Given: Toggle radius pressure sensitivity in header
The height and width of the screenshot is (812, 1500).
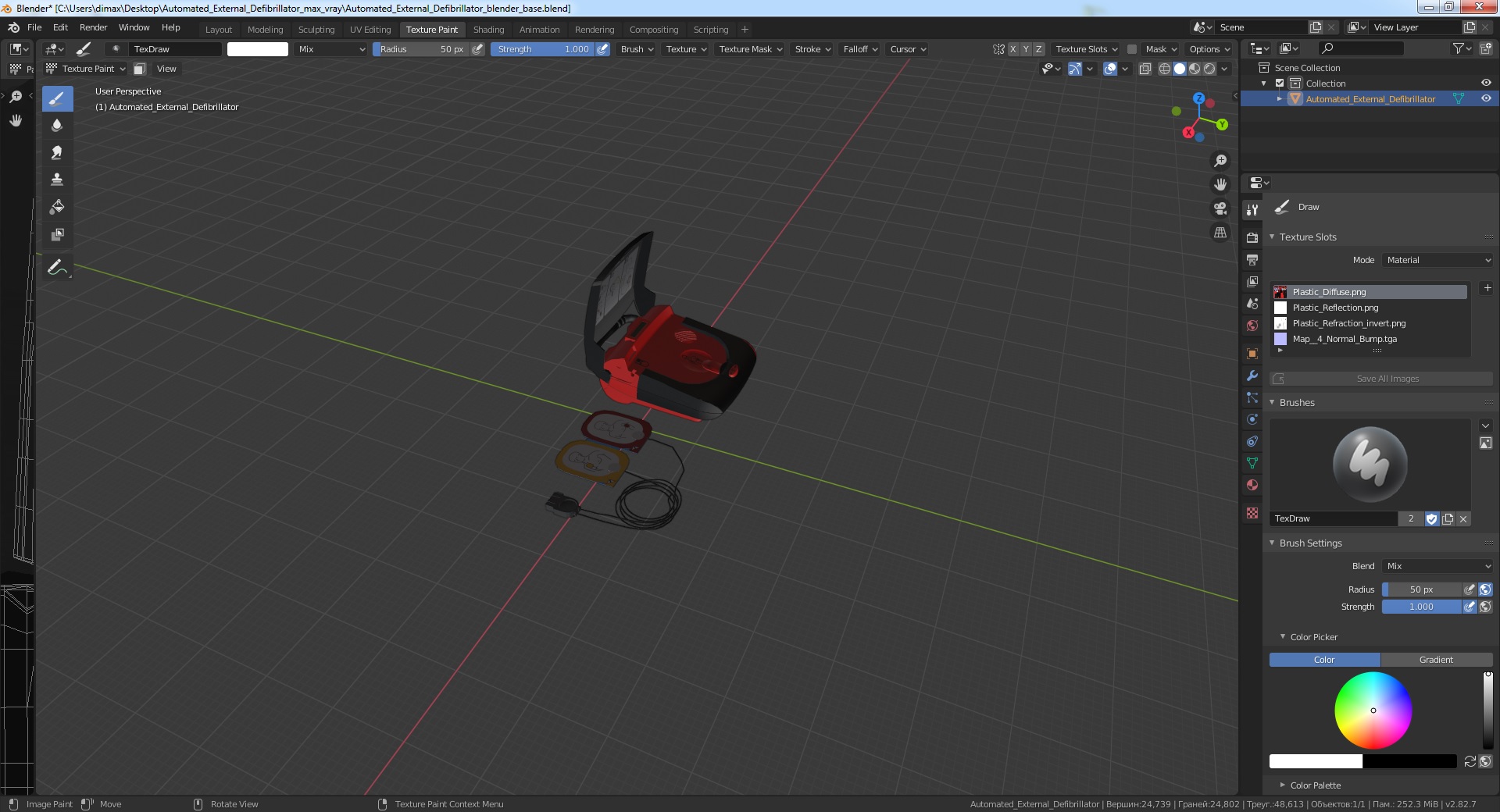Looking at the screenshot, I should (x=477, y=49).
